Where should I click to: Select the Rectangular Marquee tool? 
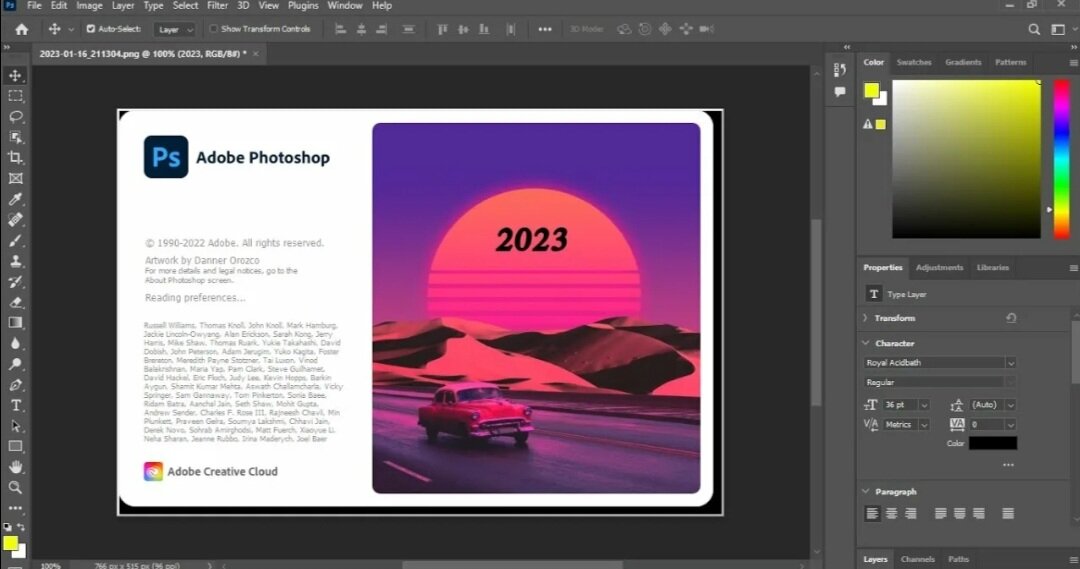pyautogui.click(x=15, y=96)
